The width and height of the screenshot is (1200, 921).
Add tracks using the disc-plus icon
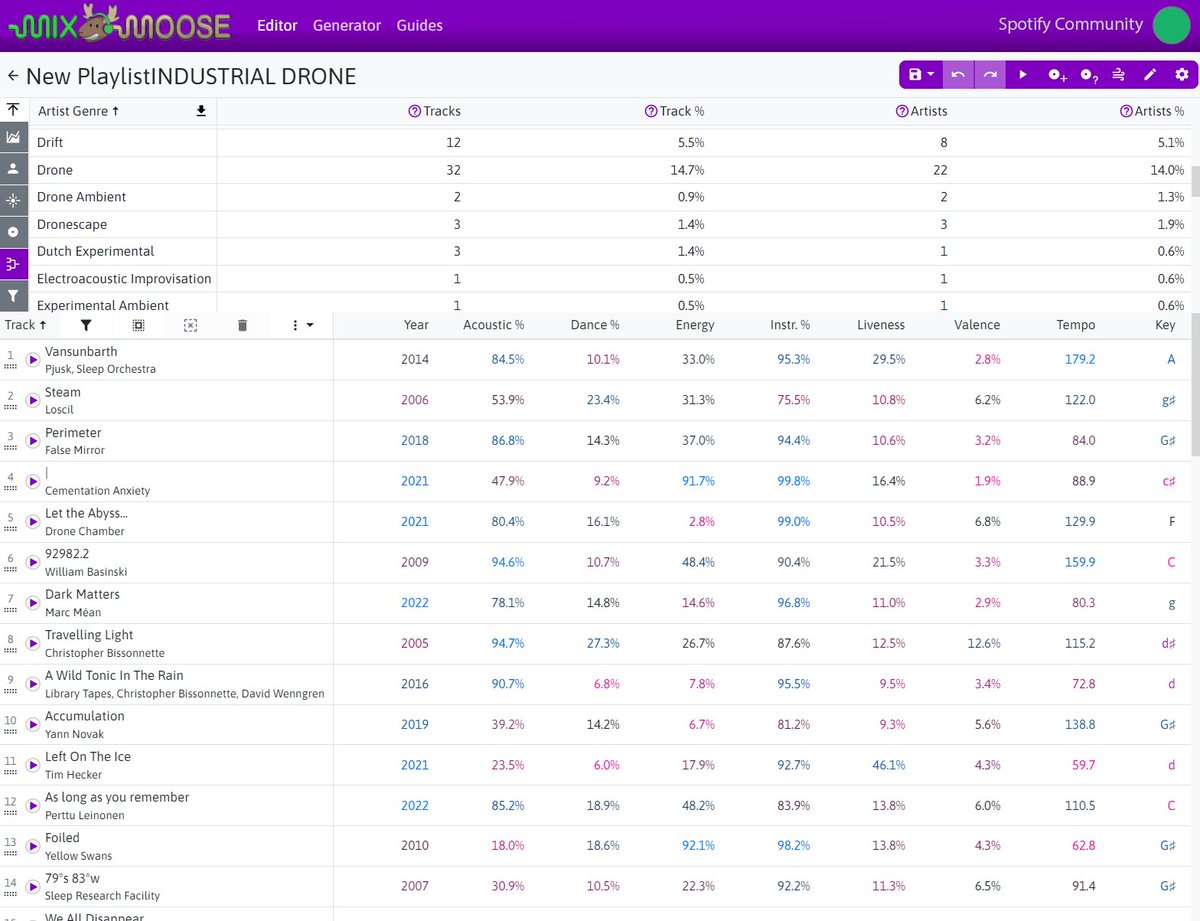[1057, 75]
